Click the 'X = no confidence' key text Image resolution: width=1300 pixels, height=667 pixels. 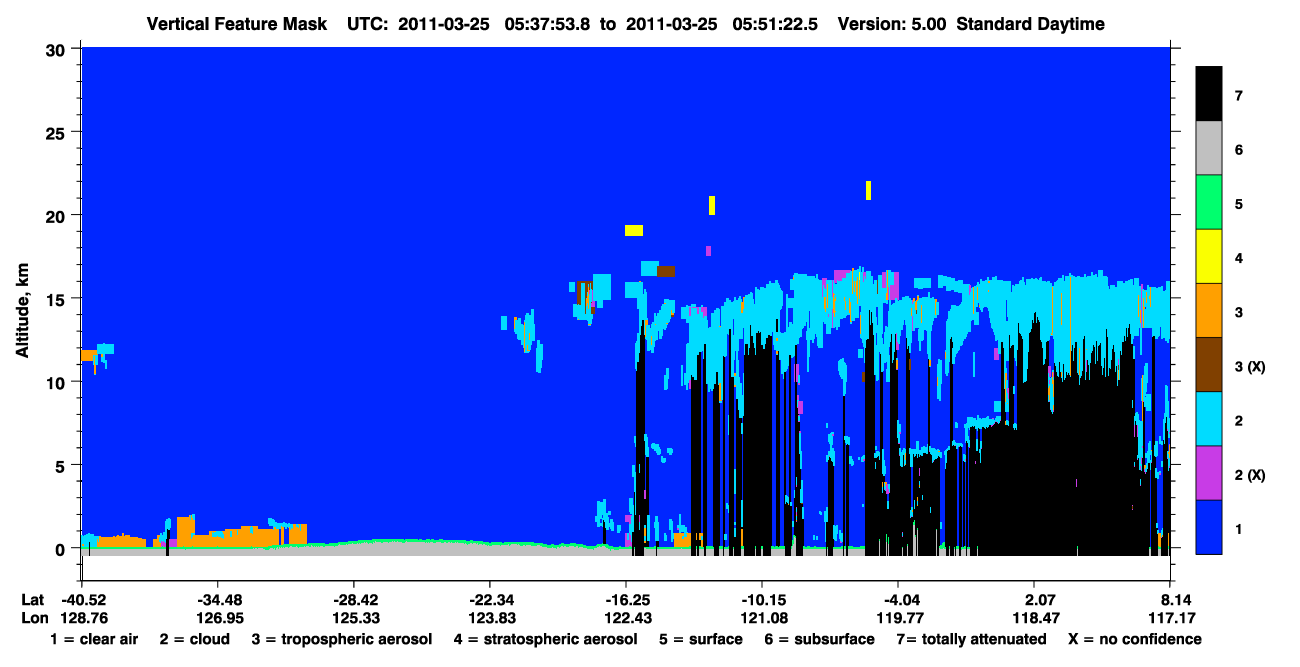point(1134,639)
